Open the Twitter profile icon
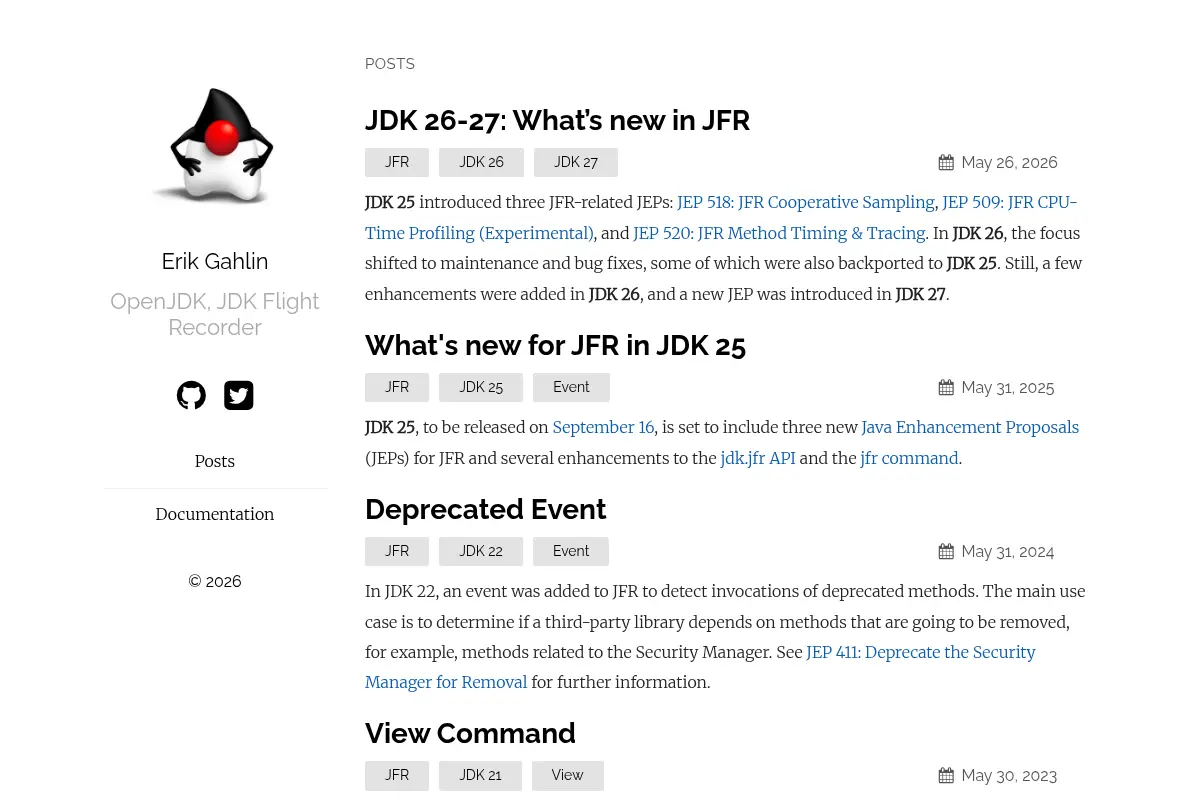1200x800 pixels. pos(238,395)
